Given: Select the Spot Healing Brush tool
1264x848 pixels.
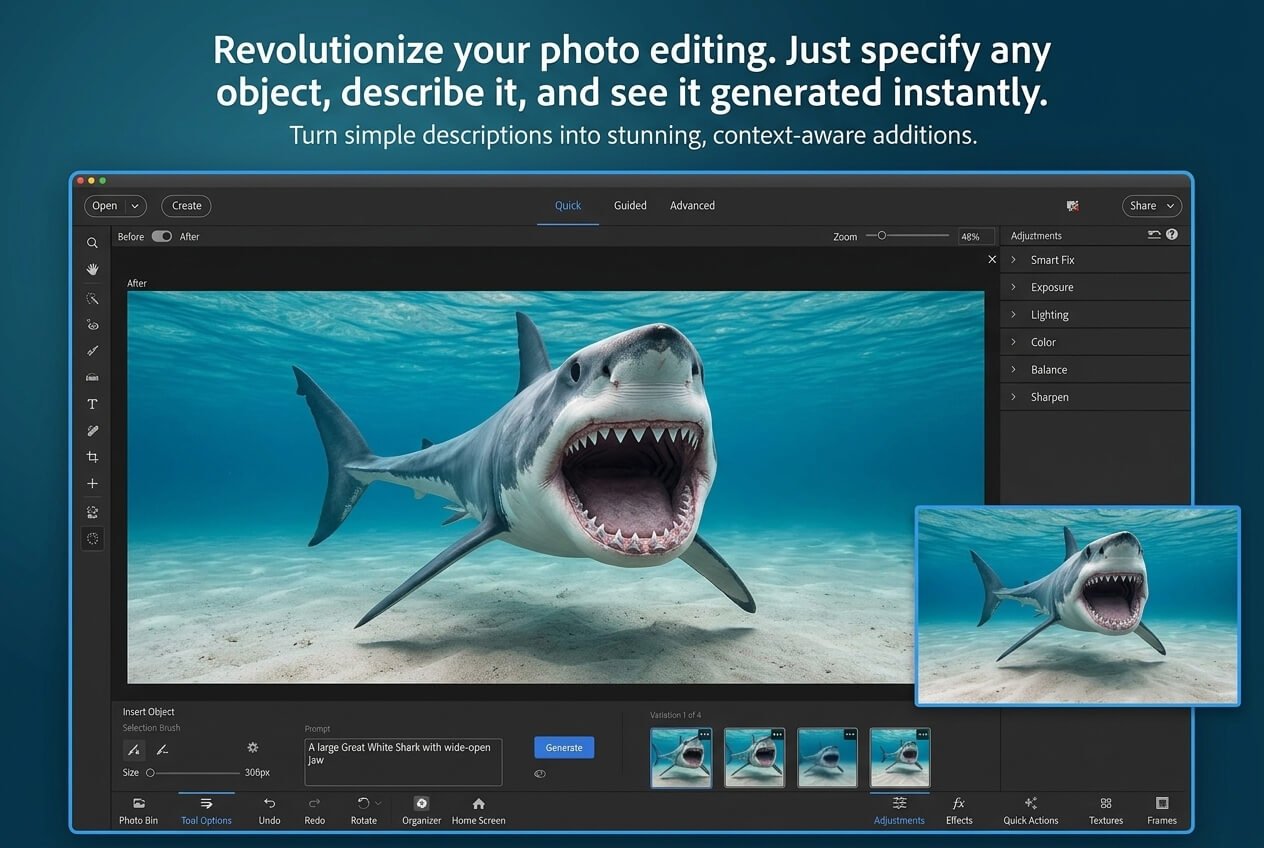Looking at the screenshot, I should 92,430.
